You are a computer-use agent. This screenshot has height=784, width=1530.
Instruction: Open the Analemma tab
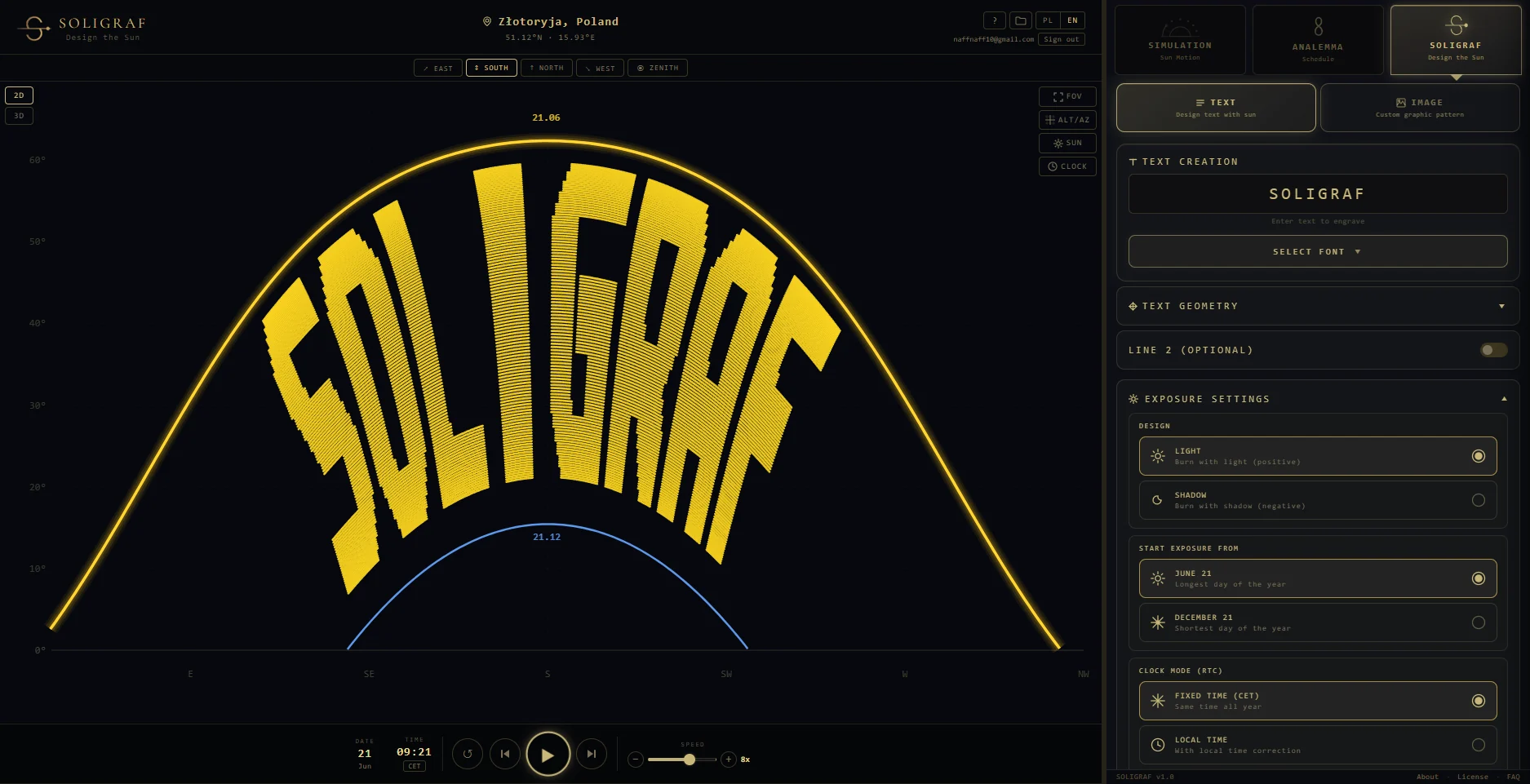1318,40
